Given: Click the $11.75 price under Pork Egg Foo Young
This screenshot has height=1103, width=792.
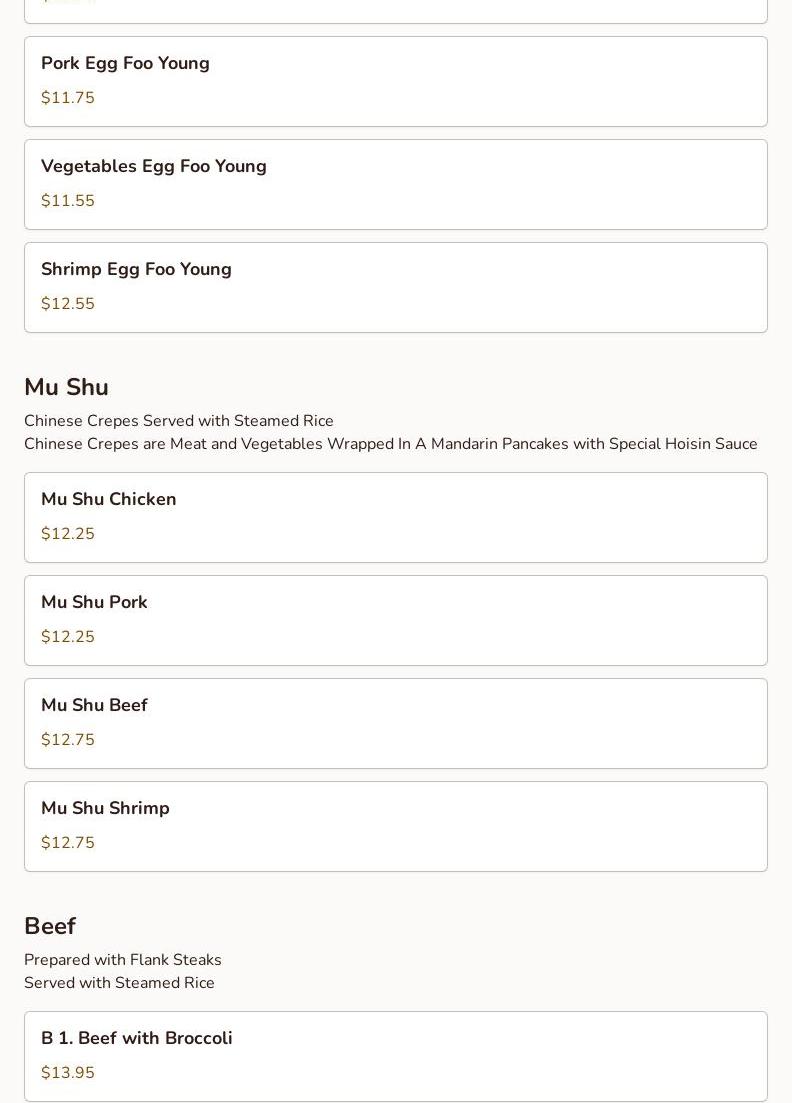Looking at the screenshot, I should tap(68, 98).
